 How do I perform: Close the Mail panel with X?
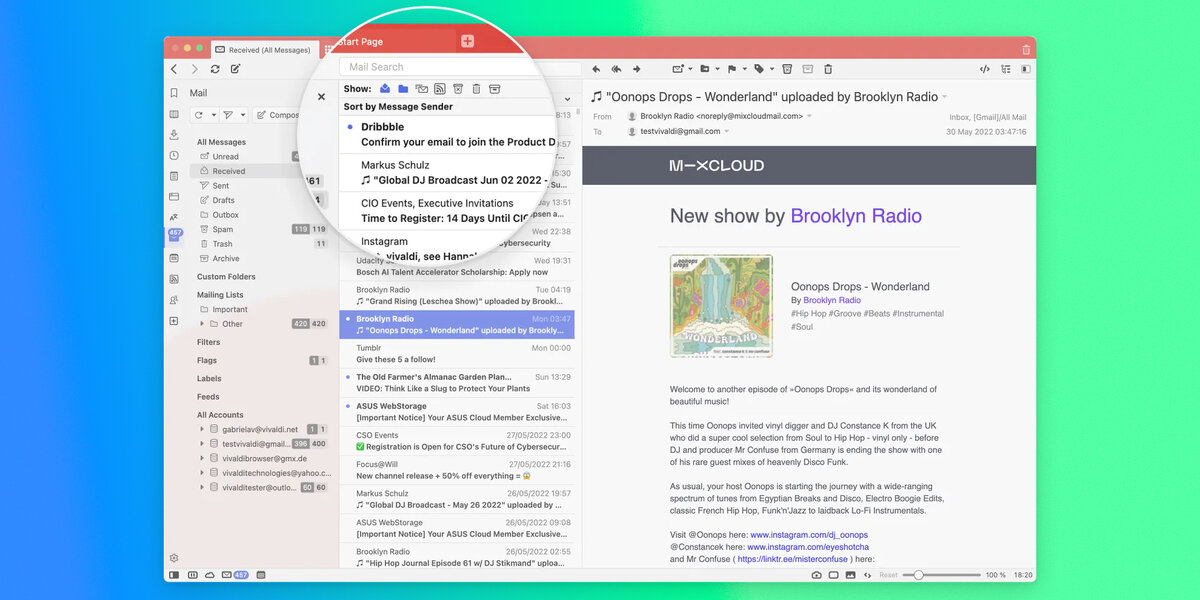click(x=321, y=97)
